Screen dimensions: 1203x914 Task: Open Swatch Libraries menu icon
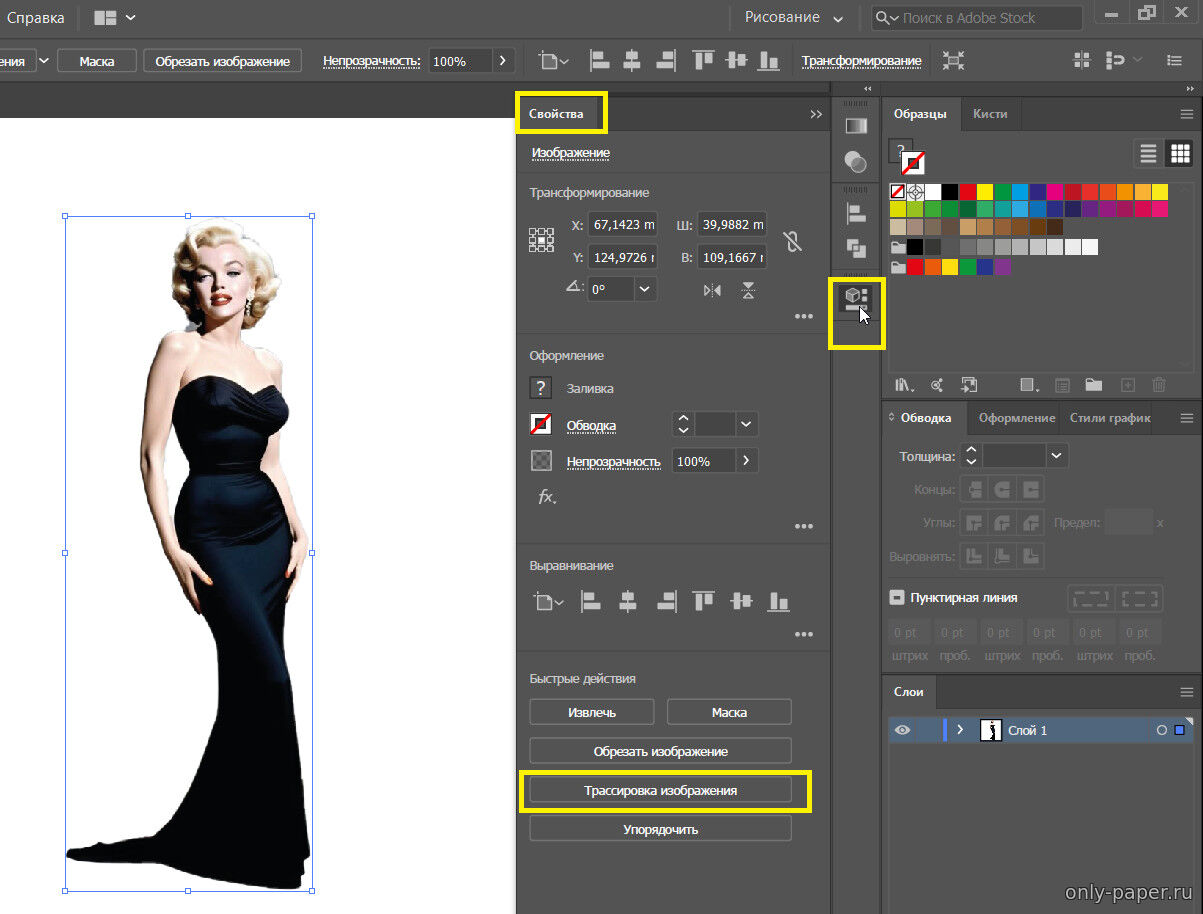pyautogui.click(x=905, y=384)
